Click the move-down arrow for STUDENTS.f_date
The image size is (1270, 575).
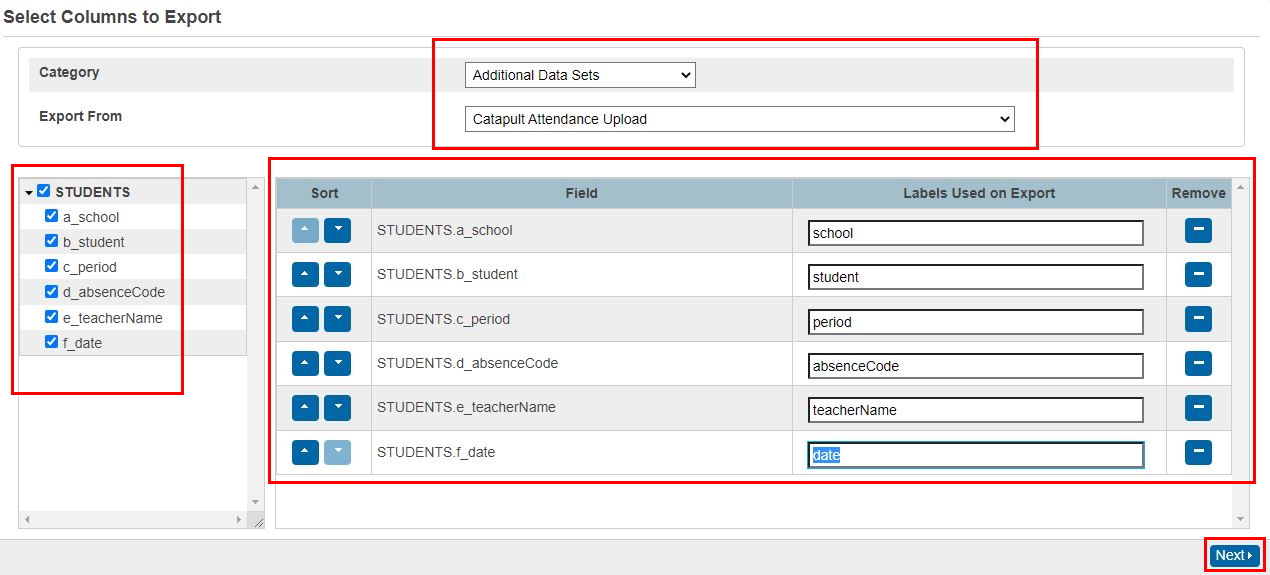338,453
